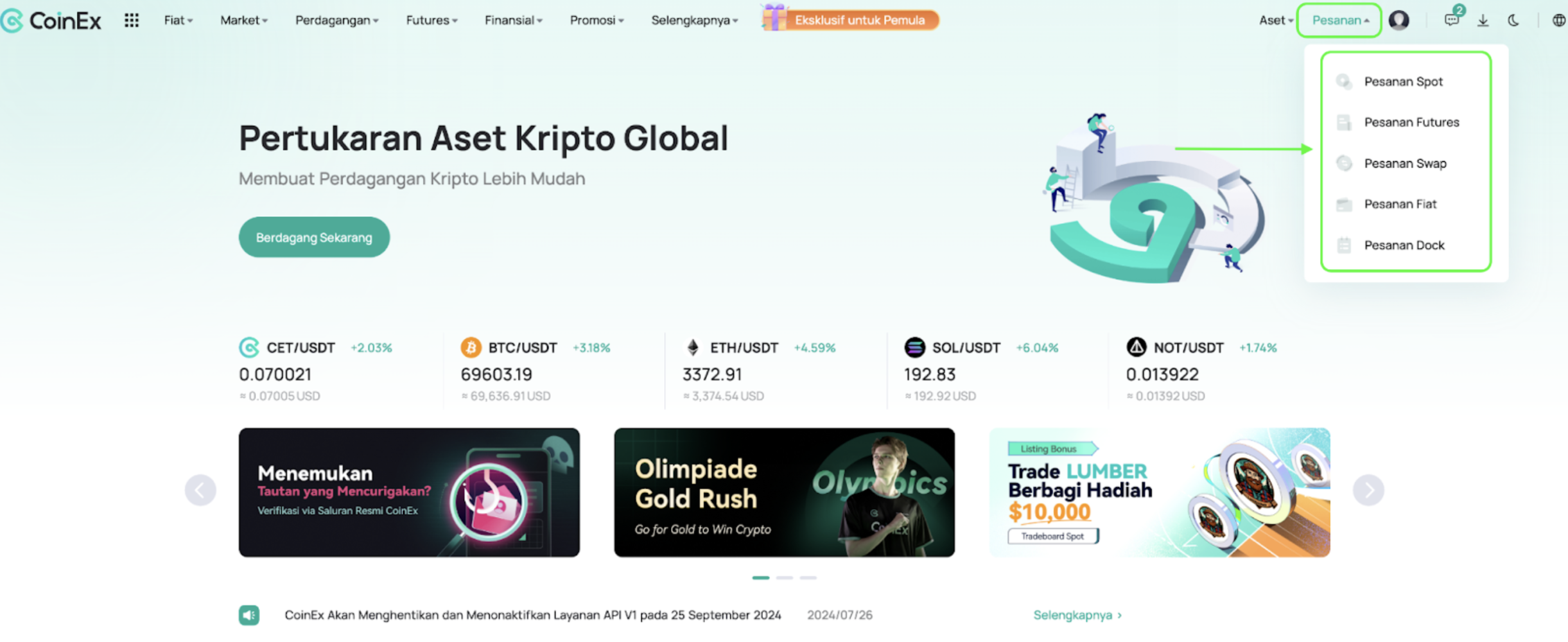
Task: Open the Olimpiade Gold Rush banner
Action: click(784, 492)
